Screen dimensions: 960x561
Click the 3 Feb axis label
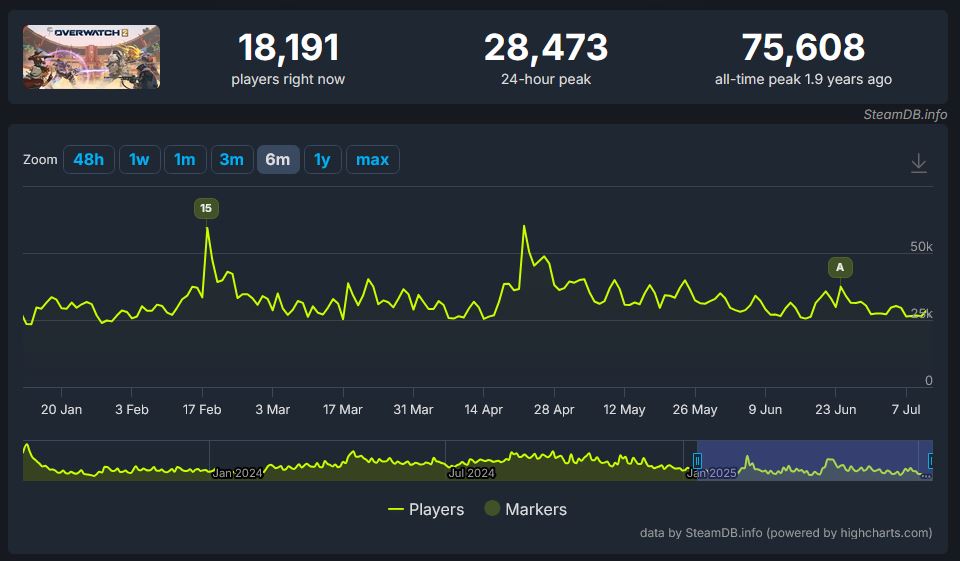point(132,410)
